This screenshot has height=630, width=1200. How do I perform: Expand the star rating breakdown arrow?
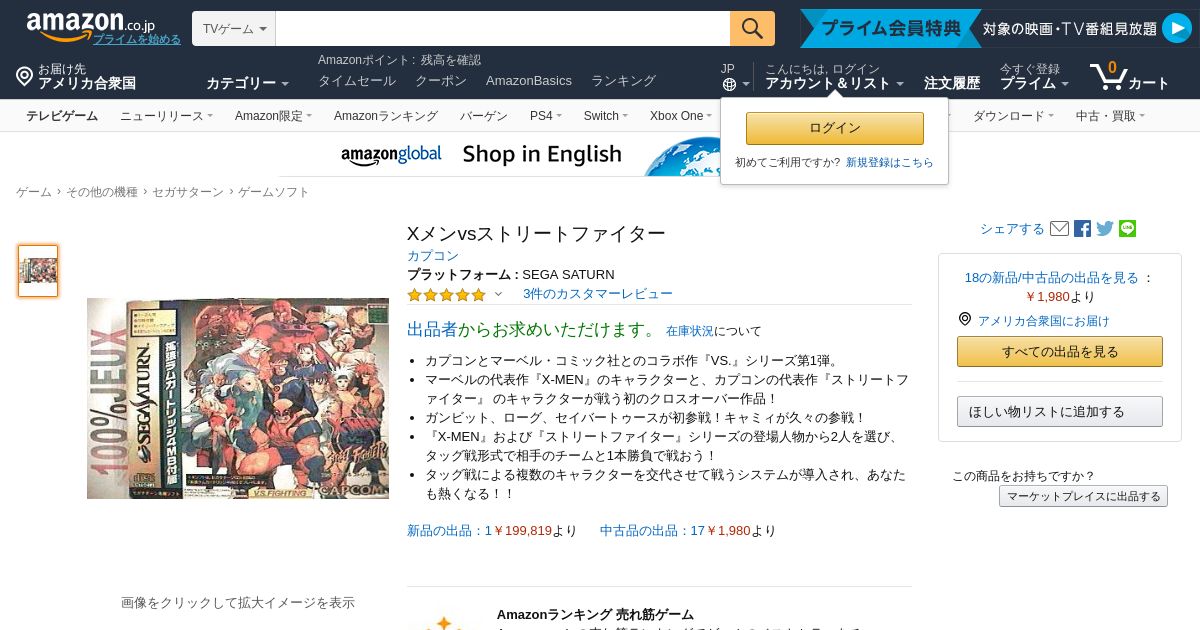pyautogui.click(x=498, y=294)
